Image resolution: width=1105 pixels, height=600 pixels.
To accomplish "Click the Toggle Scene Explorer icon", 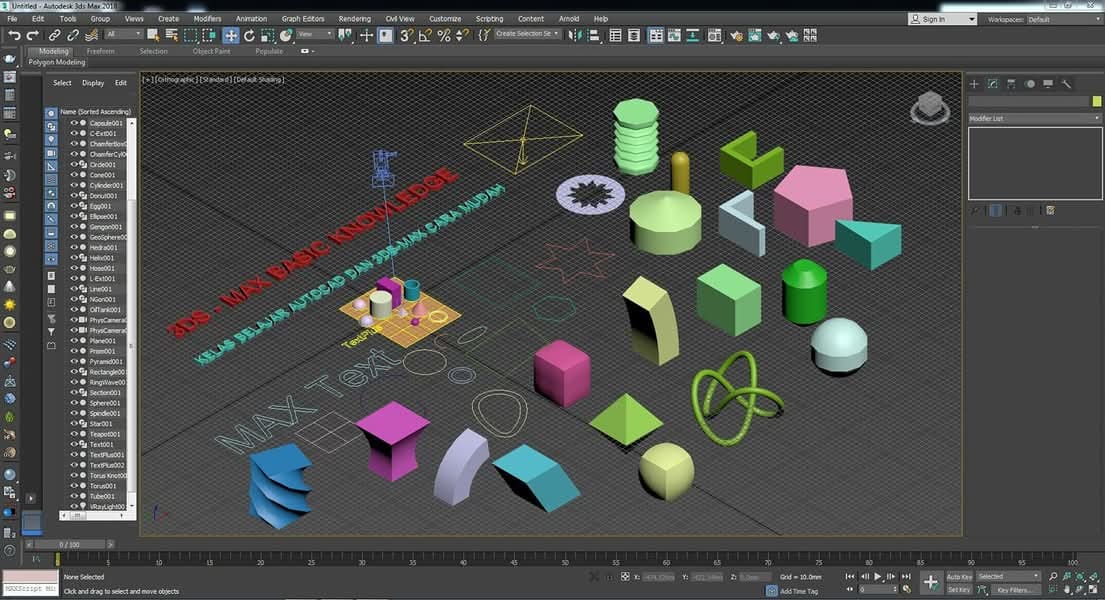I will click(x=615, y=35).
